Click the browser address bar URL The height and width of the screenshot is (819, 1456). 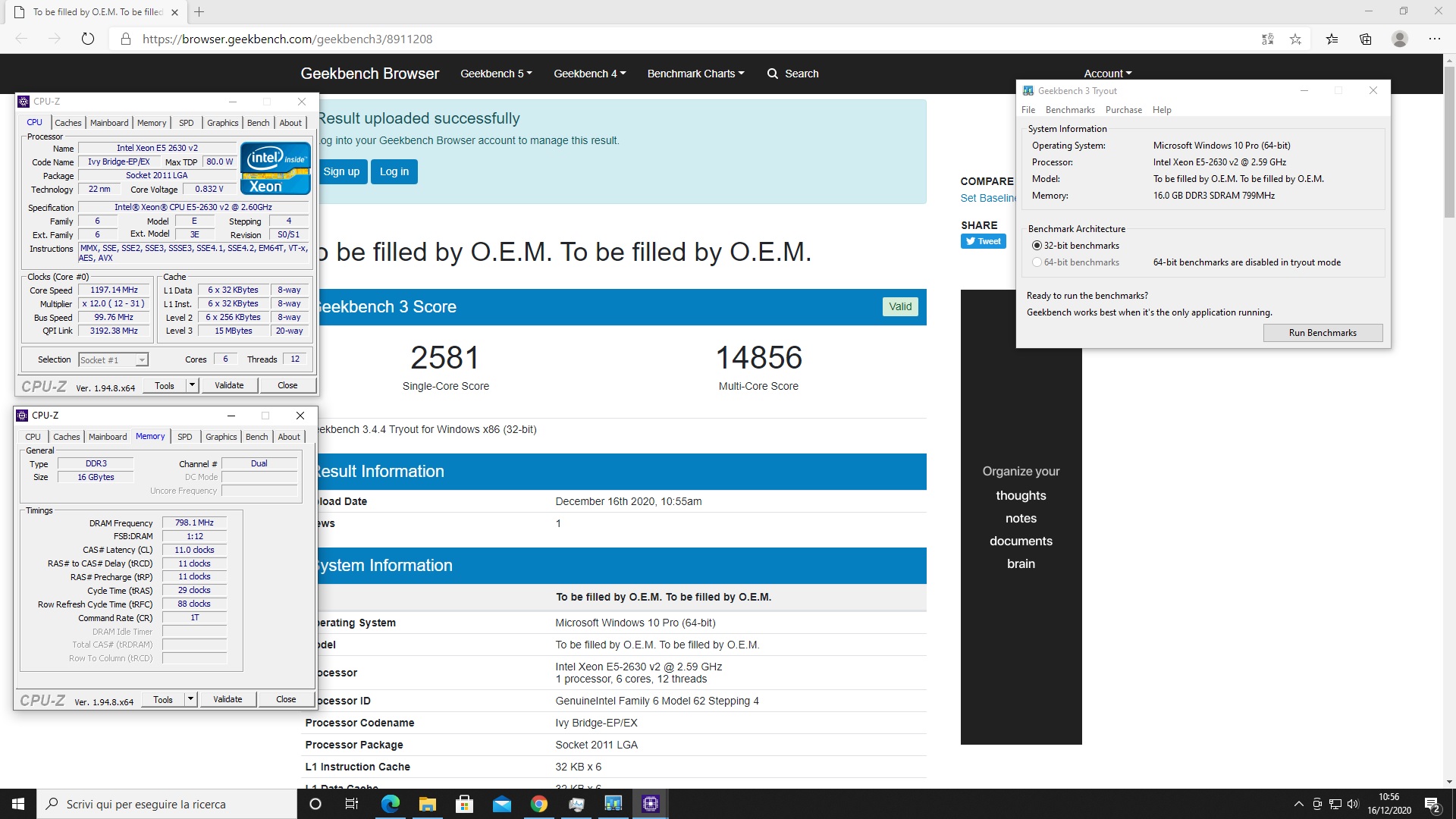coord(287,39)
